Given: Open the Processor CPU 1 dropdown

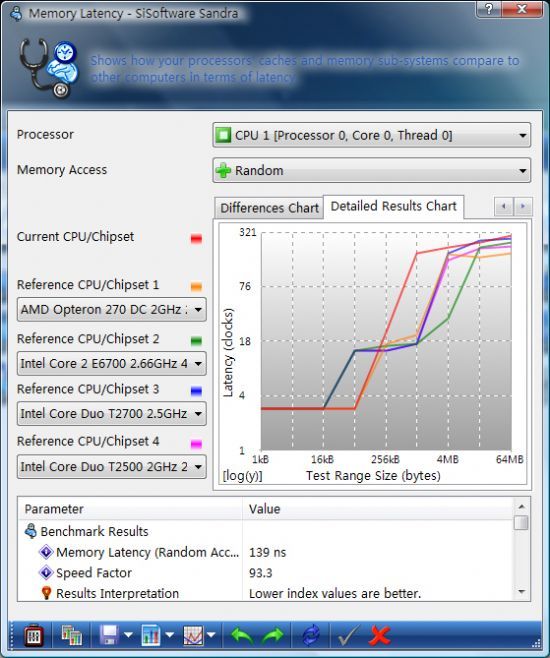Looking at the screenshot, I should [x=372, y=135].
